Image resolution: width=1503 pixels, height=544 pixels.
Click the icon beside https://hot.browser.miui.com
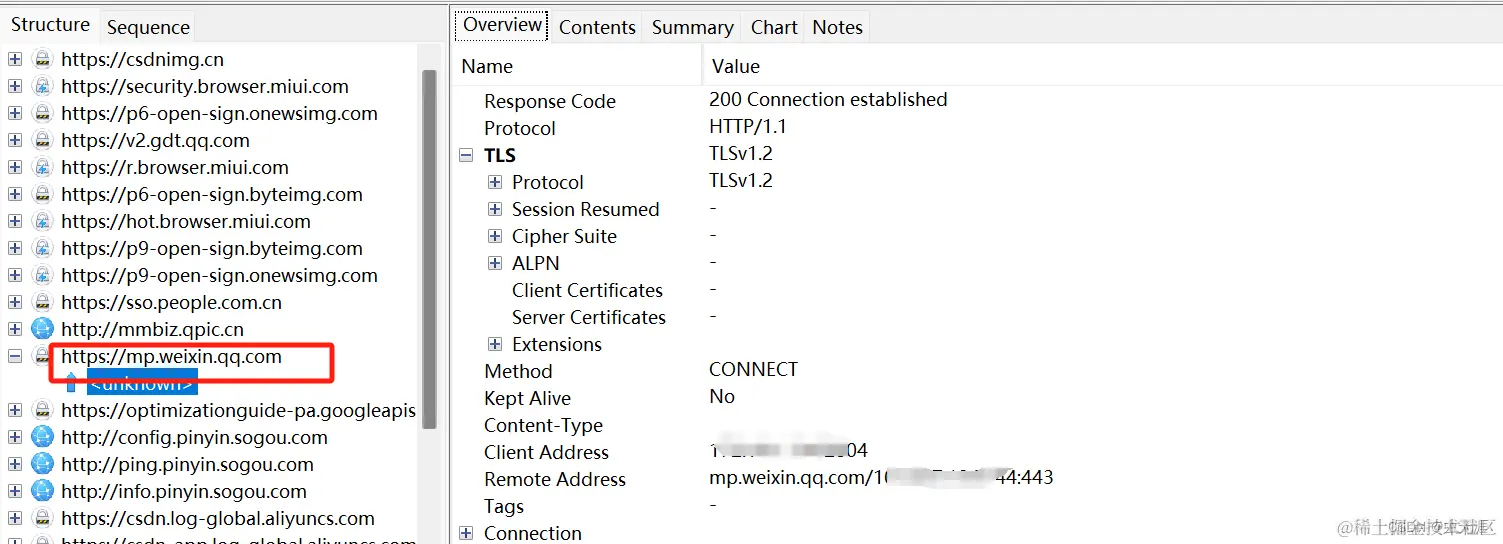[42, 221]
